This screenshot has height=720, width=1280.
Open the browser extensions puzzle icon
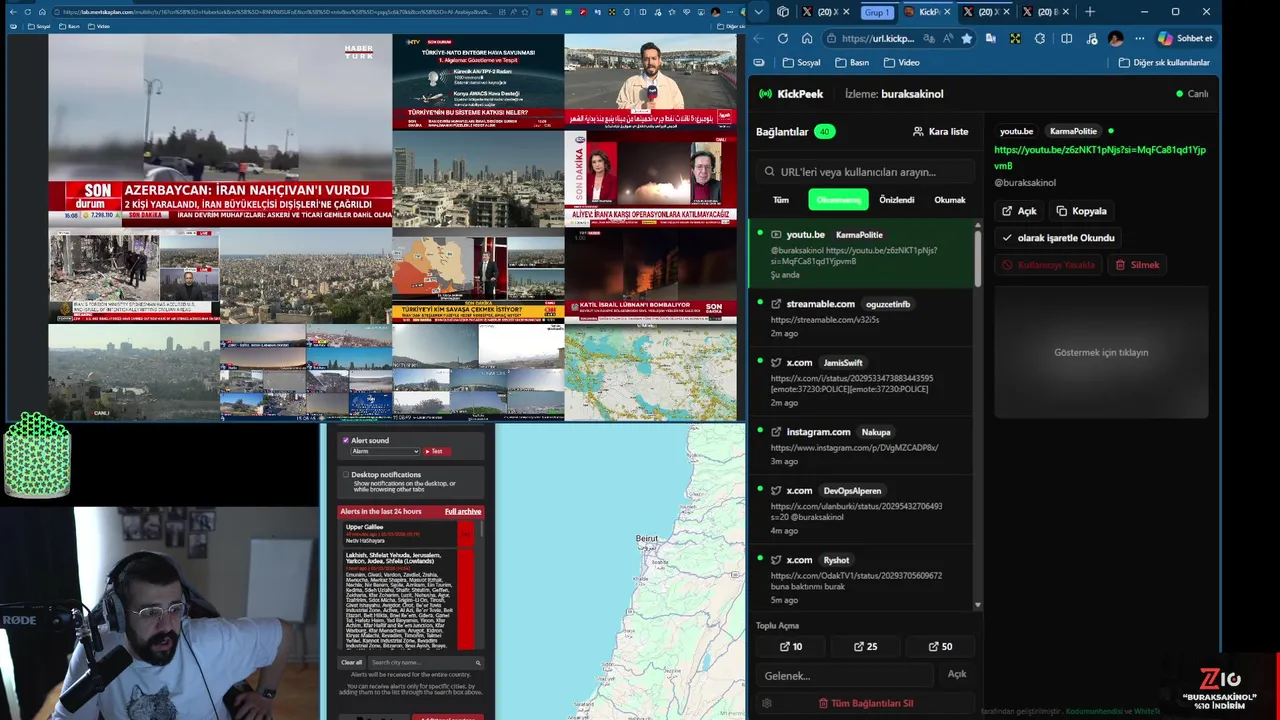pos(1040,38)
